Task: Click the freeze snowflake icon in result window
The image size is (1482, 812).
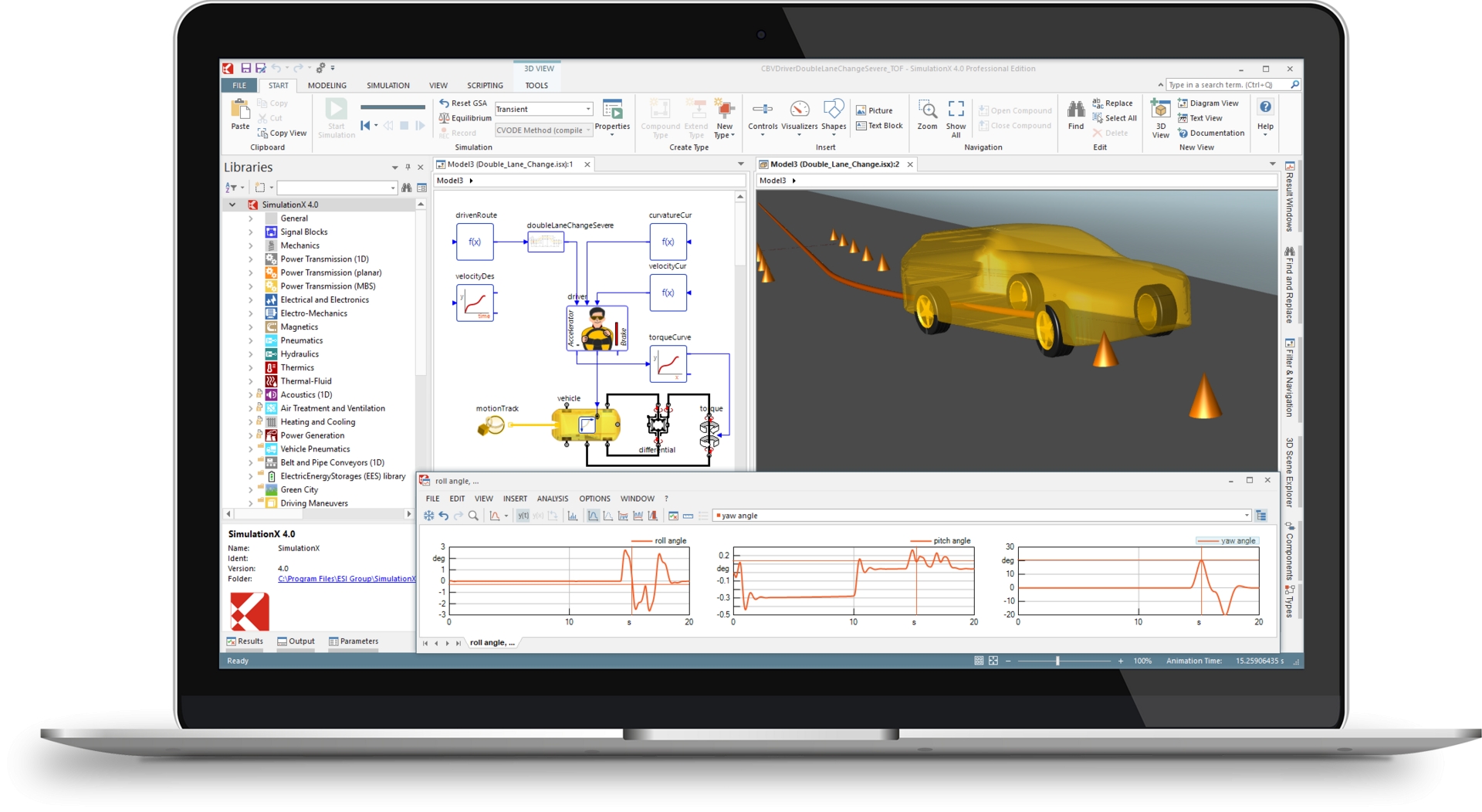Action: tap(428, 516)
